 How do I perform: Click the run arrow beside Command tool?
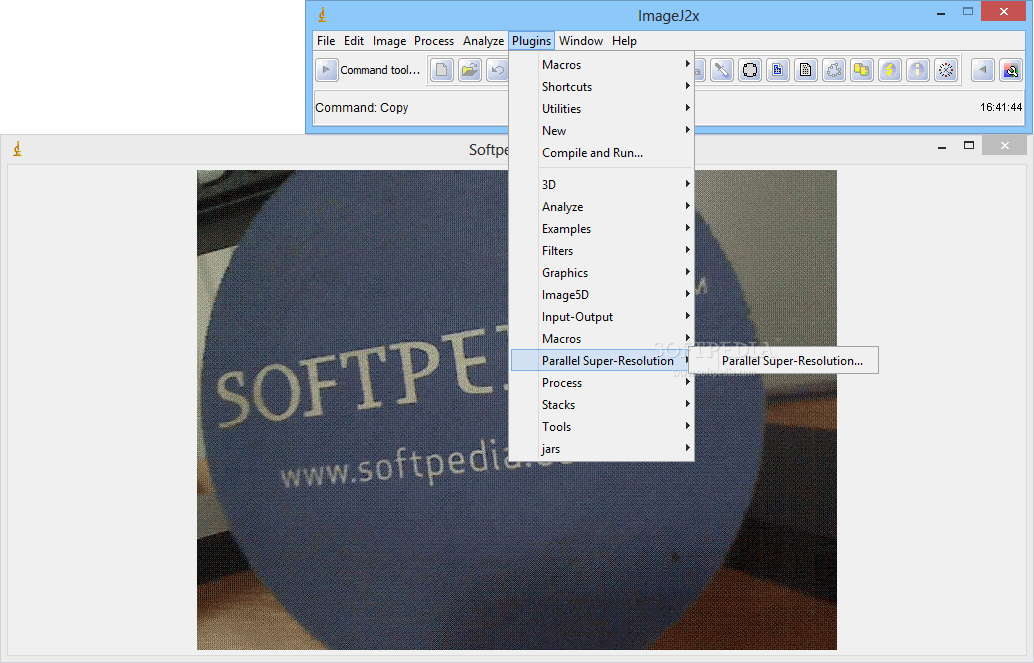[x=326, y=70]
